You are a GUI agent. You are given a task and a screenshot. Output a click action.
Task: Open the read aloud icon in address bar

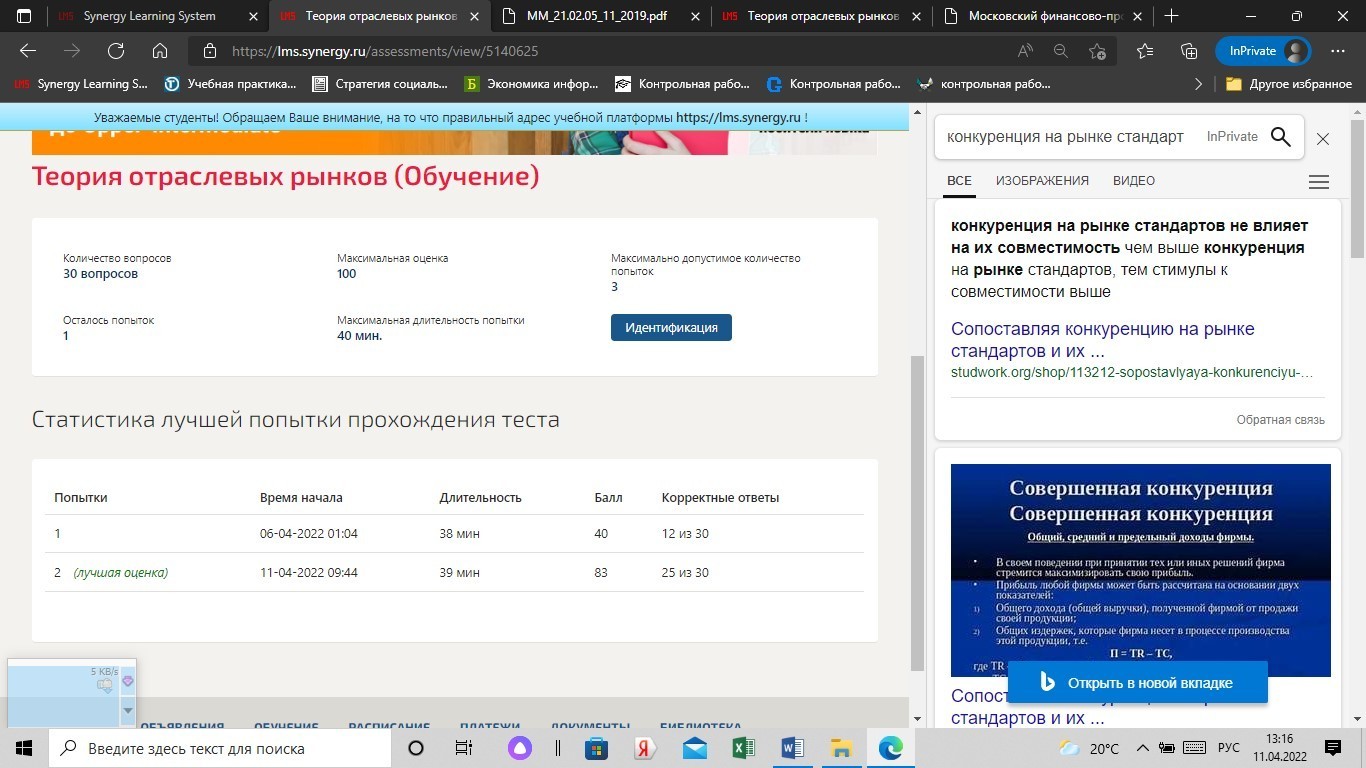pos(1025,51)
